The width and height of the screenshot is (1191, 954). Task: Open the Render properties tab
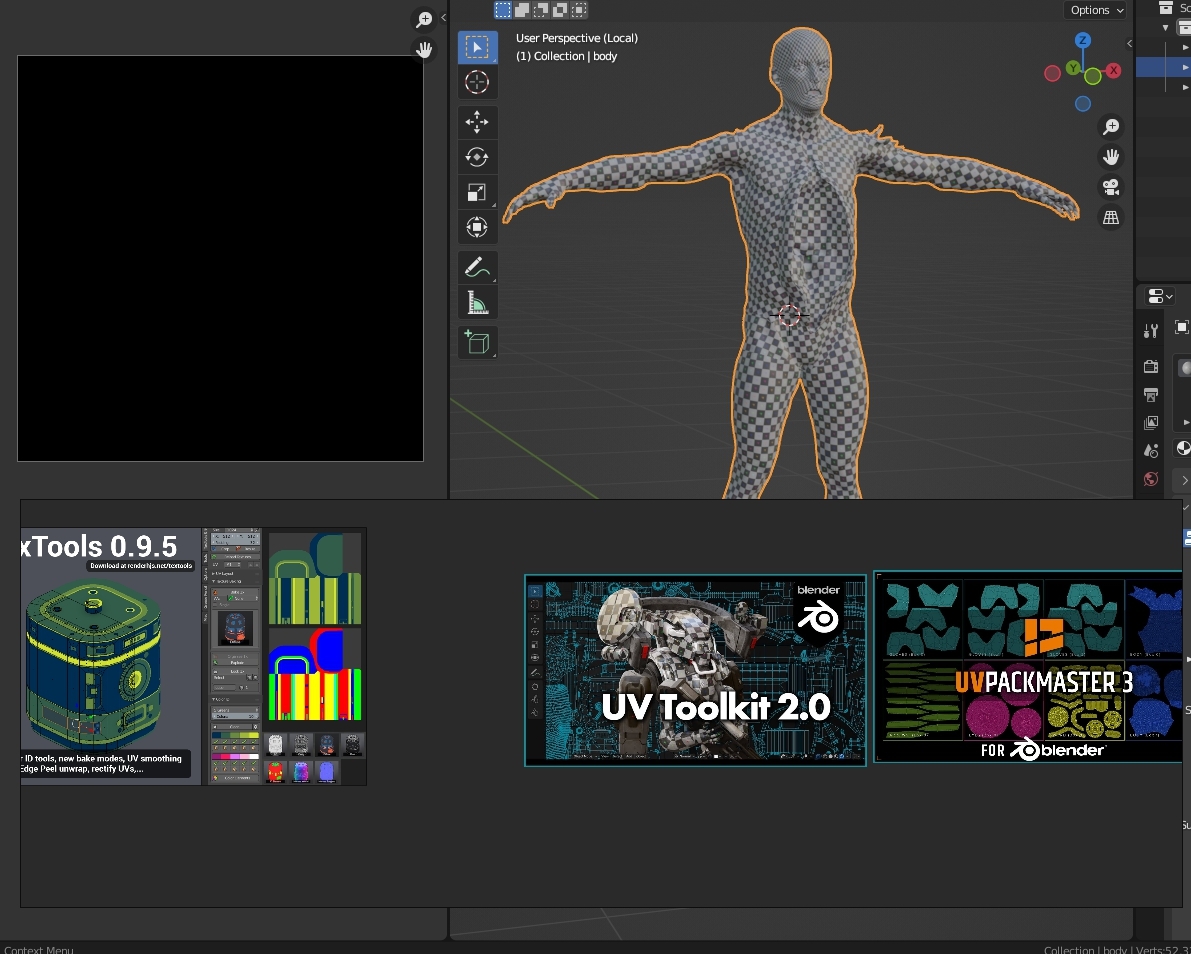tap(1151, 366)
